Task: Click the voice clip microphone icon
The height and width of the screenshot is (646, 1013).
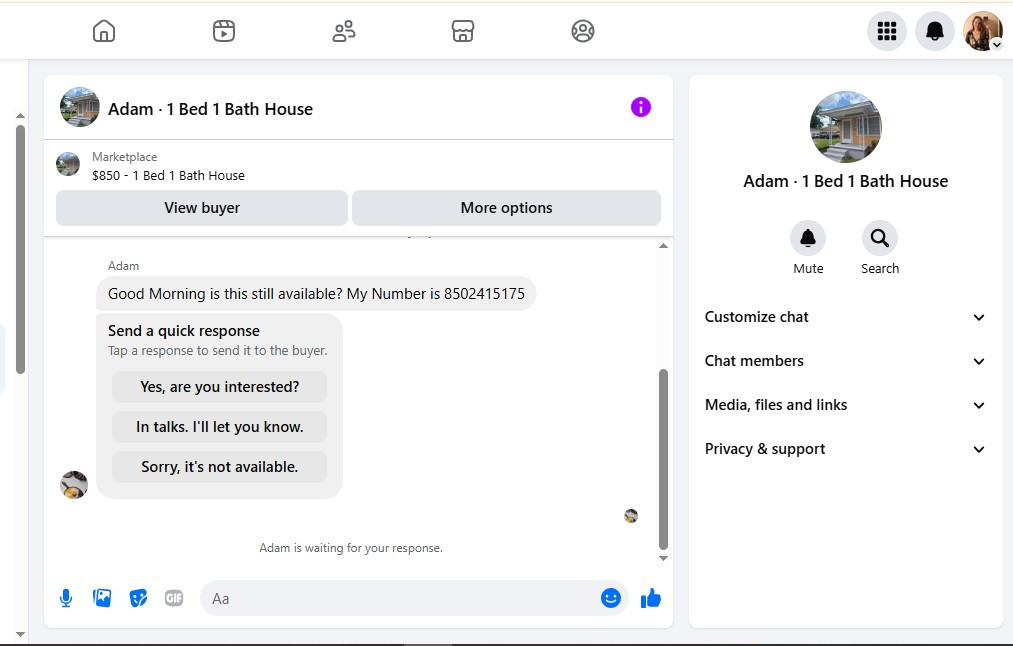Action: pos(66,598)
